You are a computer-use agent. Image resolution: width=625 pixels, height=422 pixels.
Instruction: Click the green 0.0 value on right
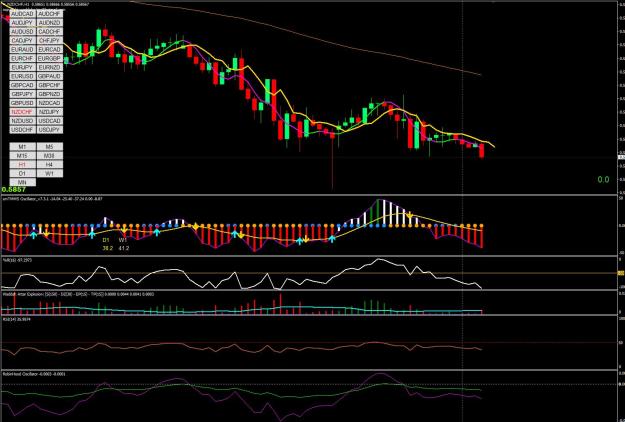(603, 180)
